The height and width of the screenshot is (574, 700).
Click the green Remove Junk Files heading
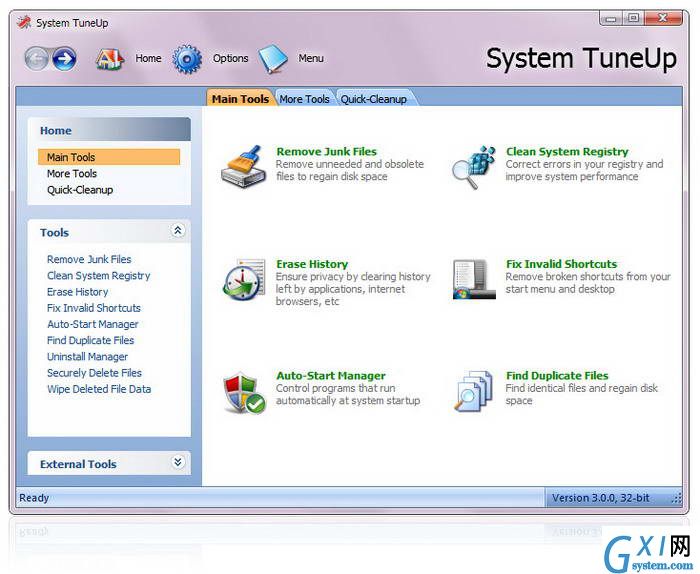point(326,152)
